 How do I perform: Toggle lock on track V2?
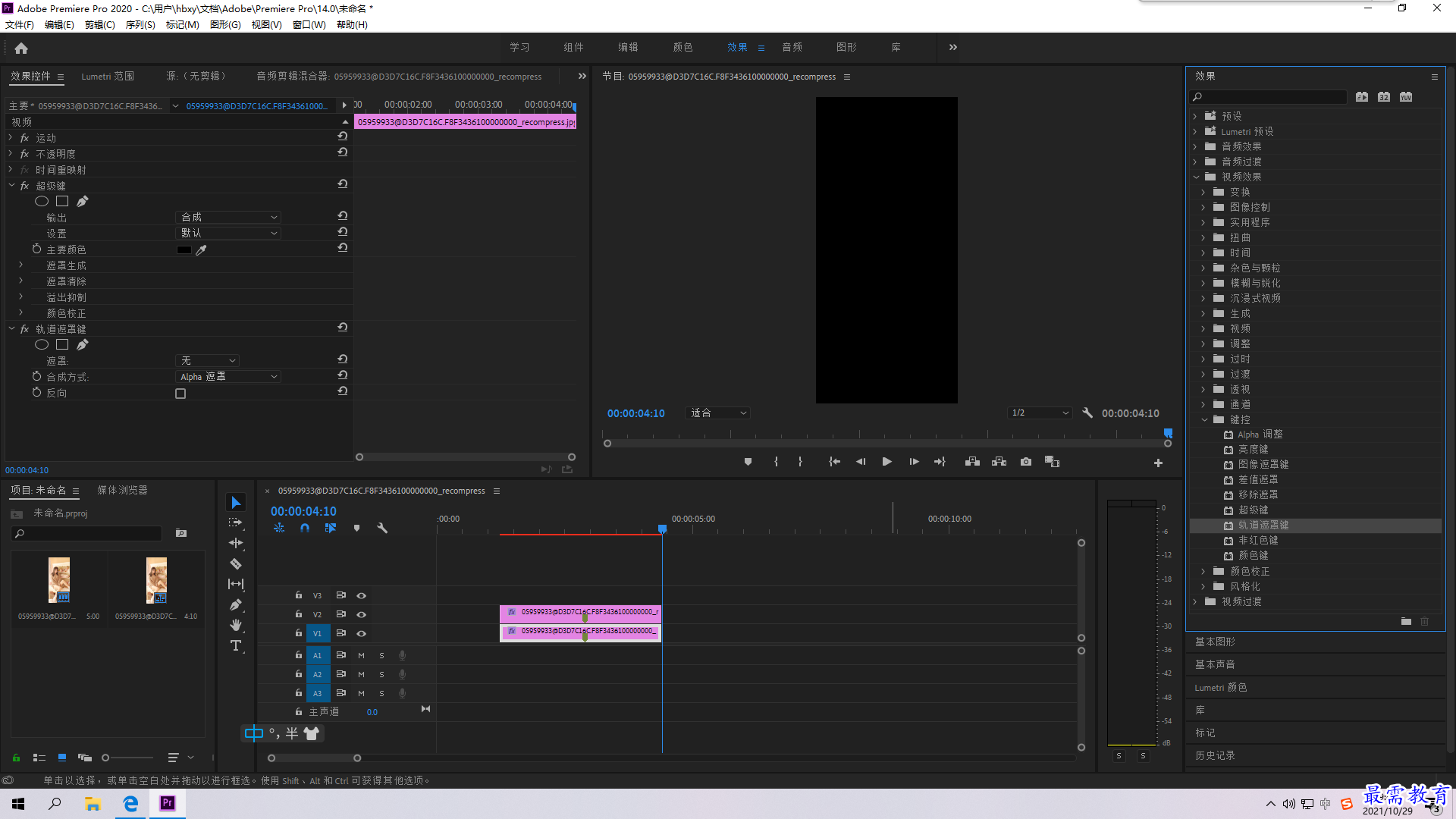pos(299,614)
